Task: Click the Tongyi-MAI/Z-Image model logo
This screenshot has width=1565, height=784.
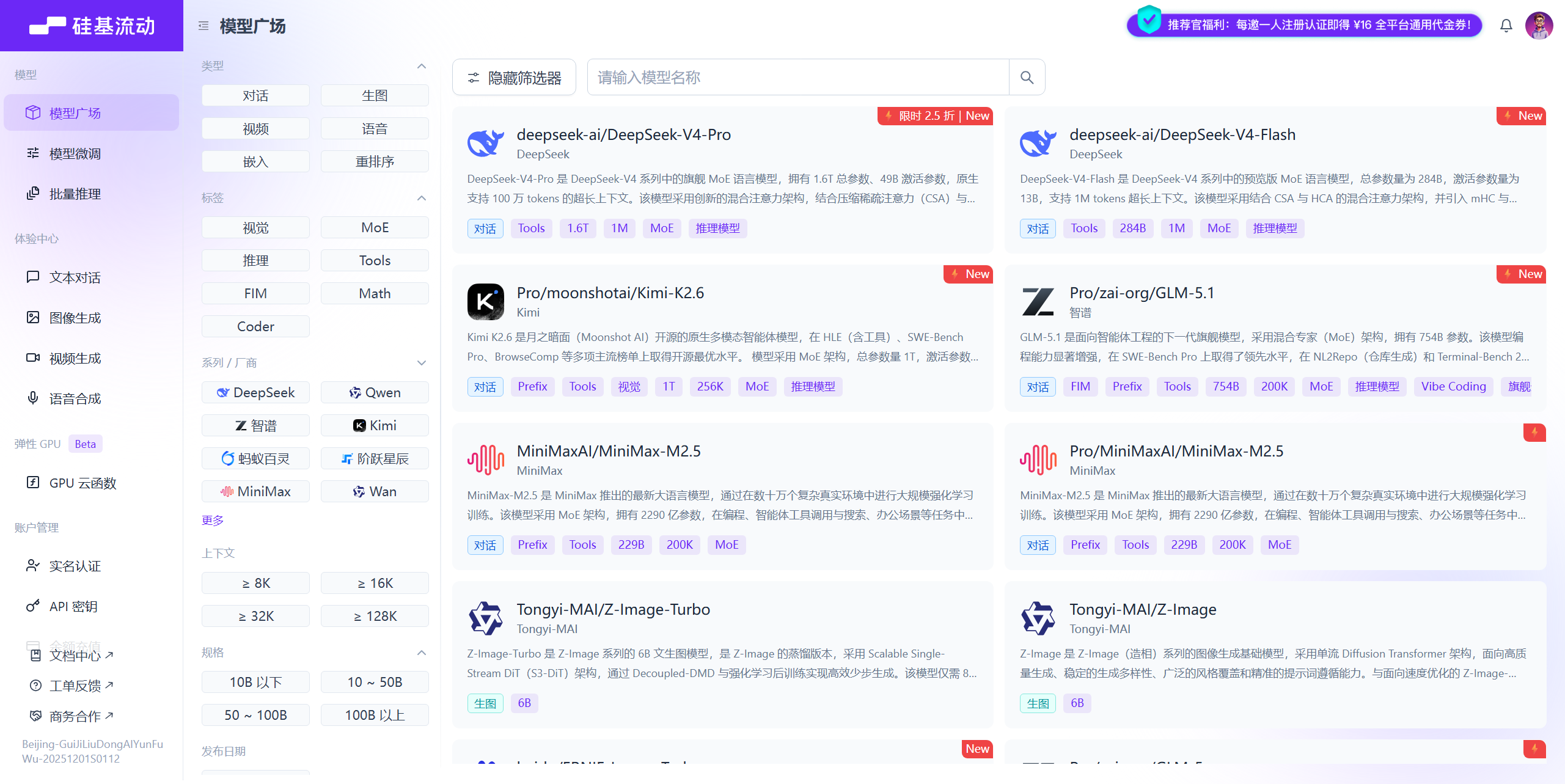Action: click(1038, 618)
